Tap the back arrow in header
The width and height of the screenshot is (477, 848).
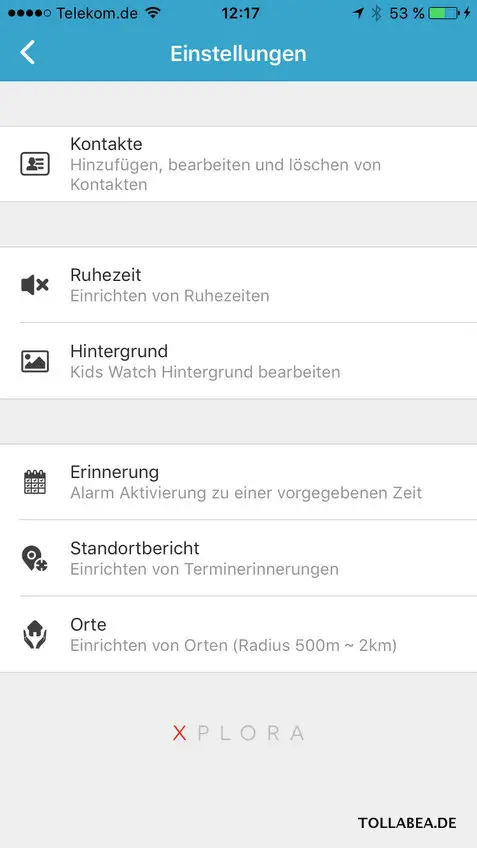coord(27,53)
